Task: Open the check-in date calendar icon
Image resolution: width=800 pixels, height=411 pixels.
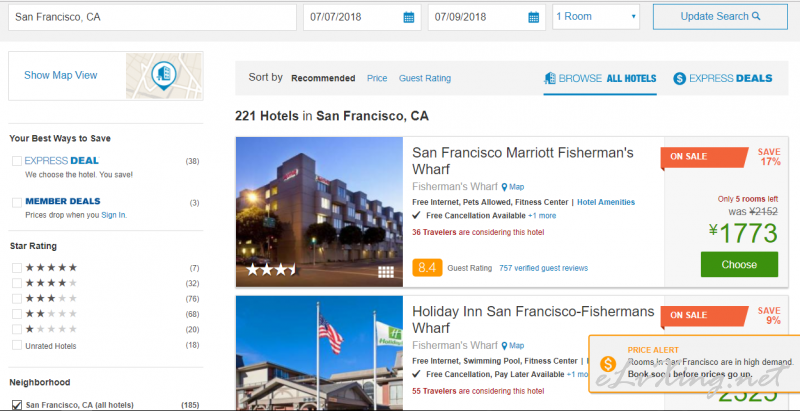Action: pyautogui.click(x=409, y=17)
